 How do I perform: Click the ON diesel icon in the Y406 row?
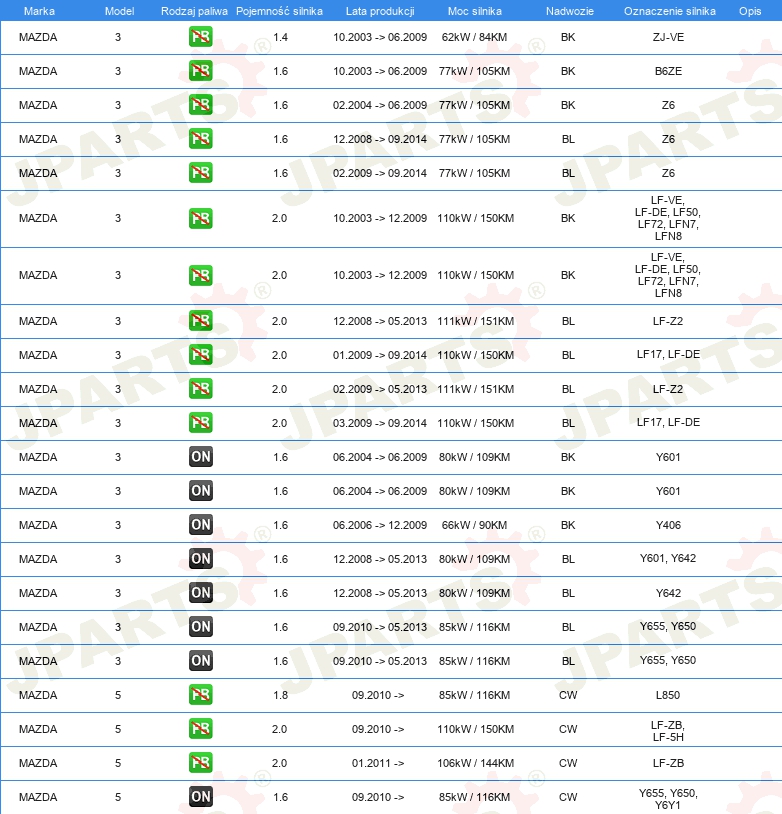pyautogui.click(x=200, y=525)
